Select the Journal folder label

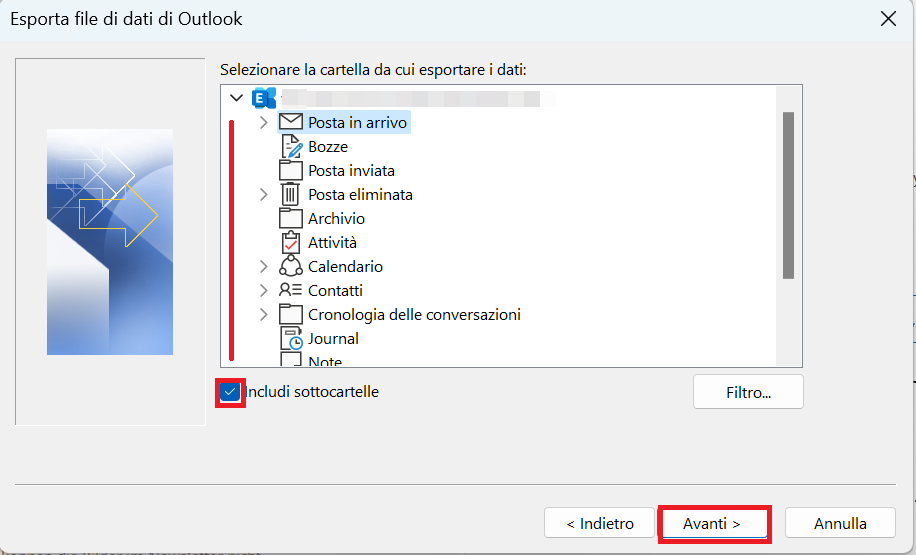(x=333, y=338)
